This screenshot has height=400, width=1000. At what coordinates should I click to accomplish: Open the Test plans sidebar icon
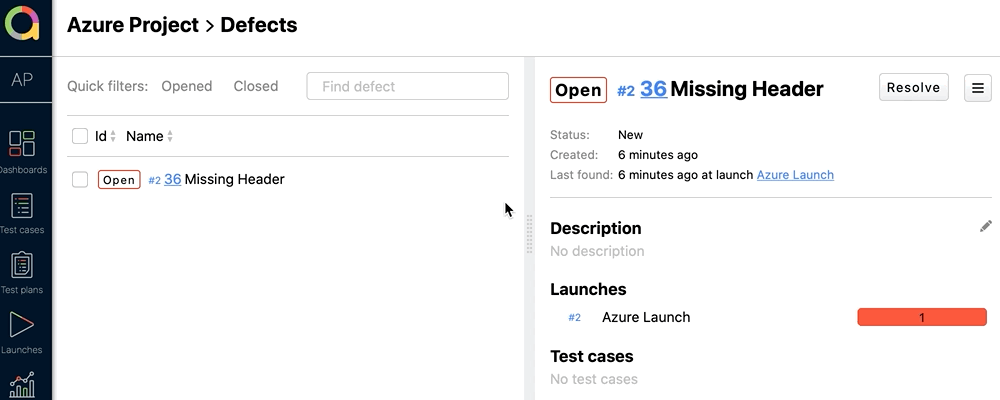pos(22,266)
